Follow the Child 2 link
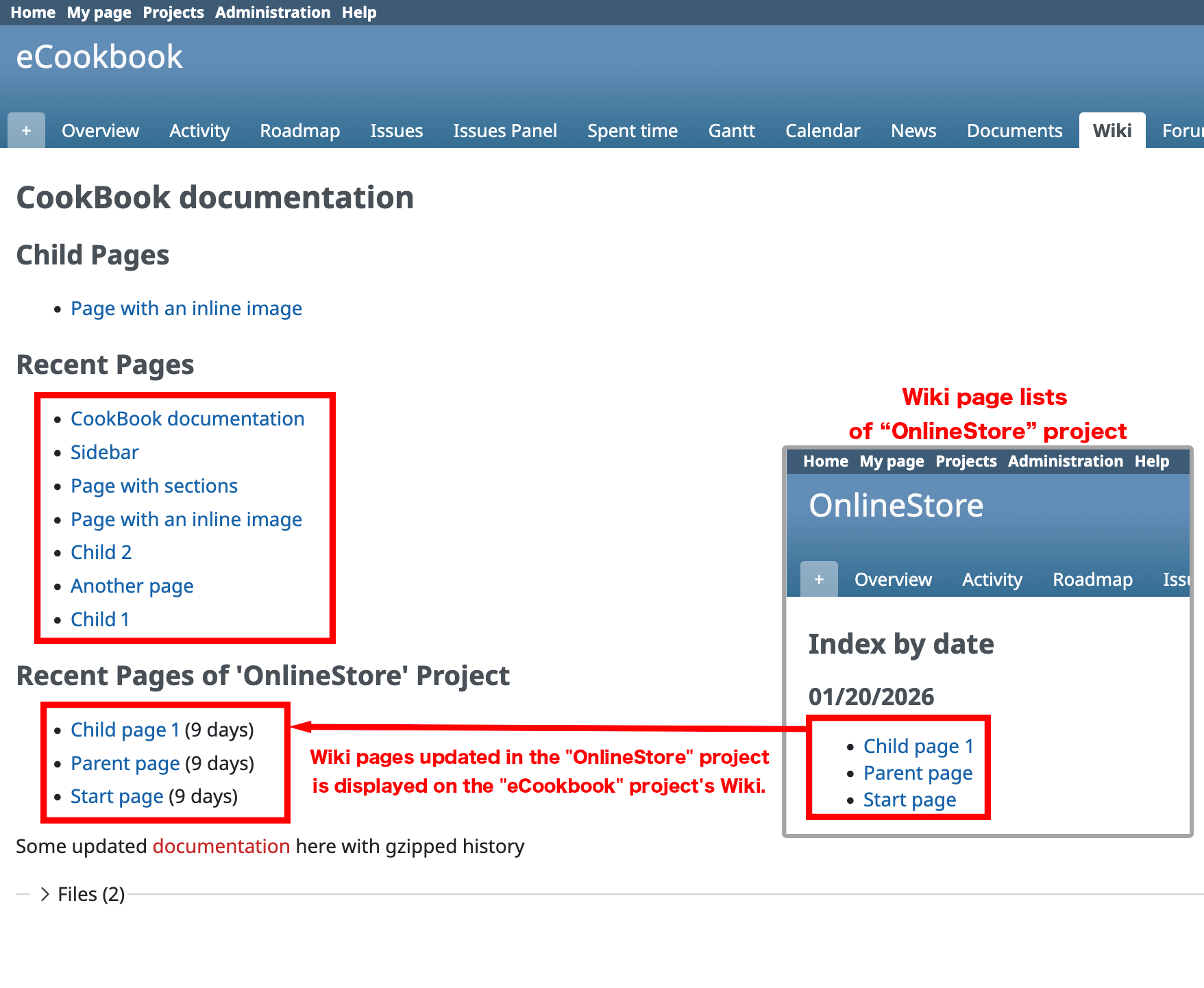Viewport: 1204px width, 988px height. [x=101, y=552]
